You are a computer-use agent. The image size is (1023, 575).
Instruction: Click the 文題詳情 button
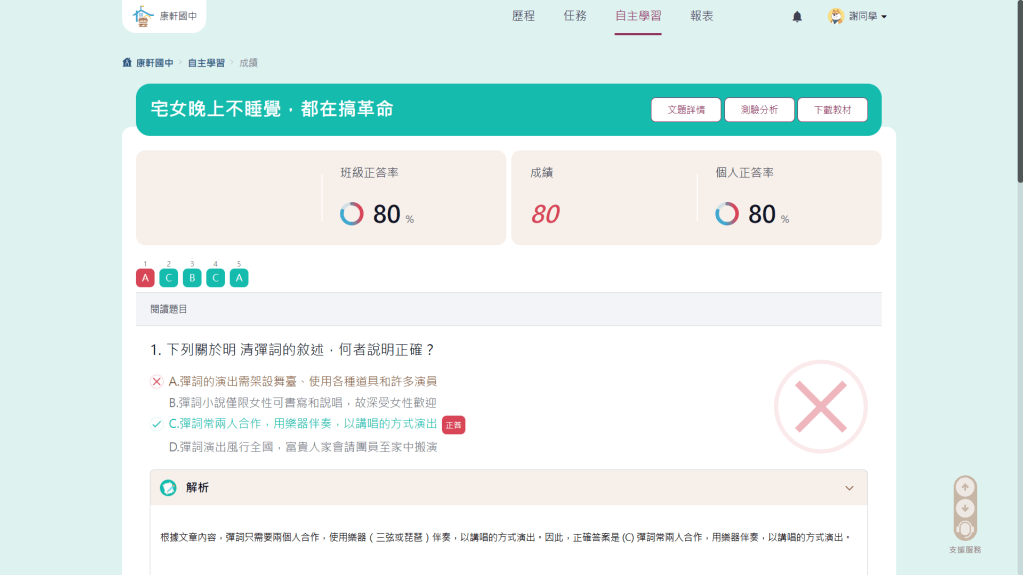pyautogui.click(x=686, y=110)
